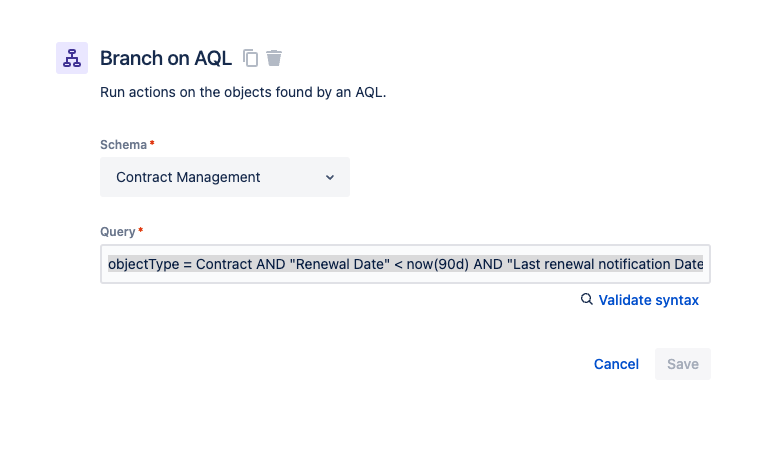Click the purple branch component icon

click(72, 58)
